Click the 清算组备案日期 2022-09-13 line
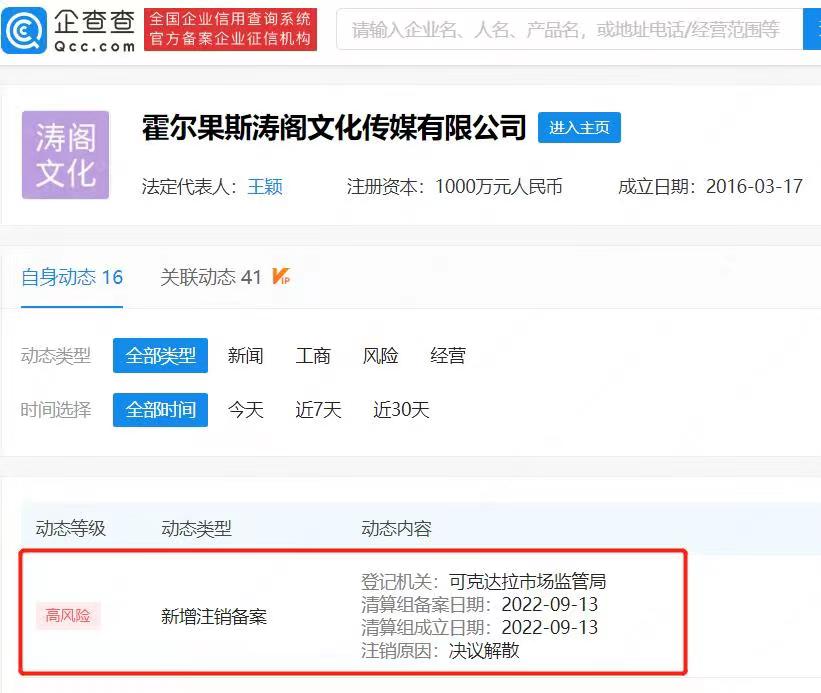 (x=479, y=605)
